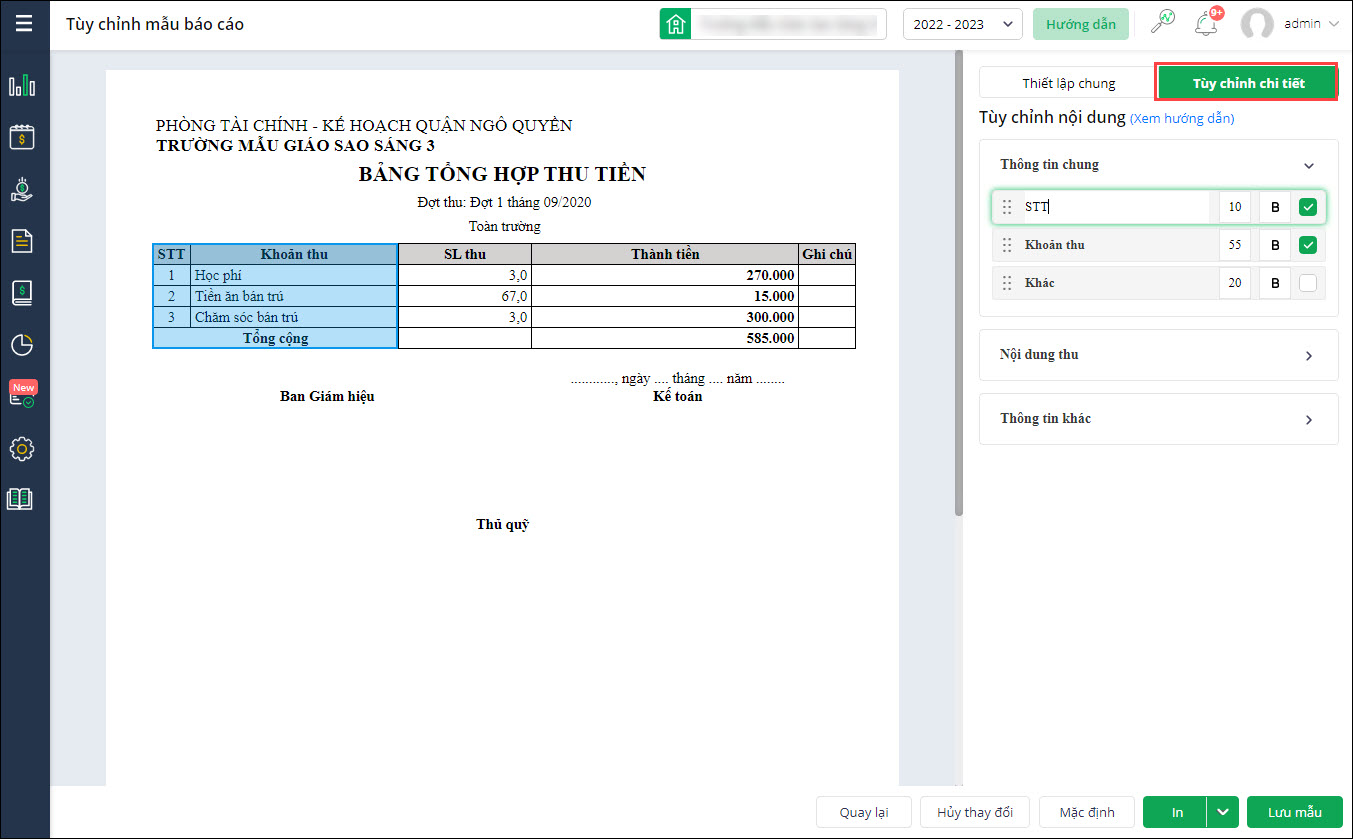
Task: Click the STT width field showing 10
Action: tap(1235, 207)
